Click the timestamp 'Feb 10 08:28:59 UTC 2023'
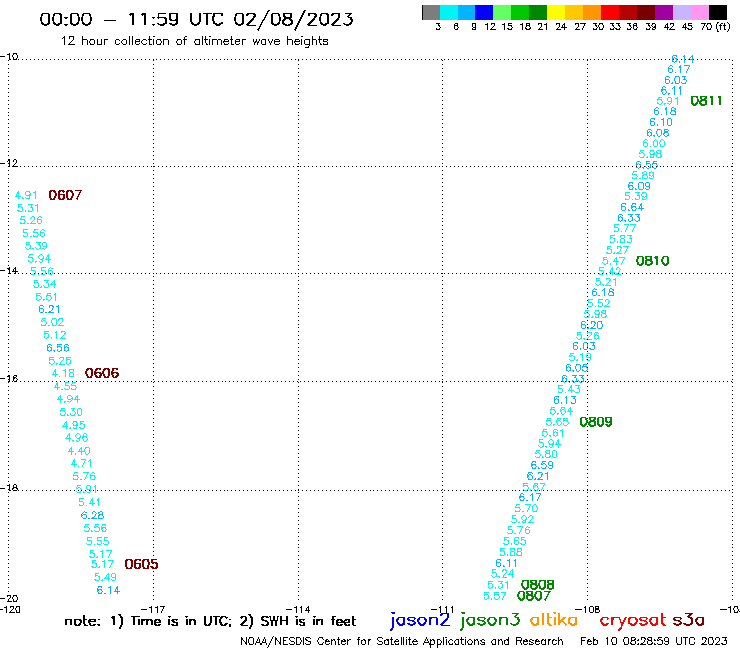The width and height of the screenshot is (740, 650). (654, 641)
